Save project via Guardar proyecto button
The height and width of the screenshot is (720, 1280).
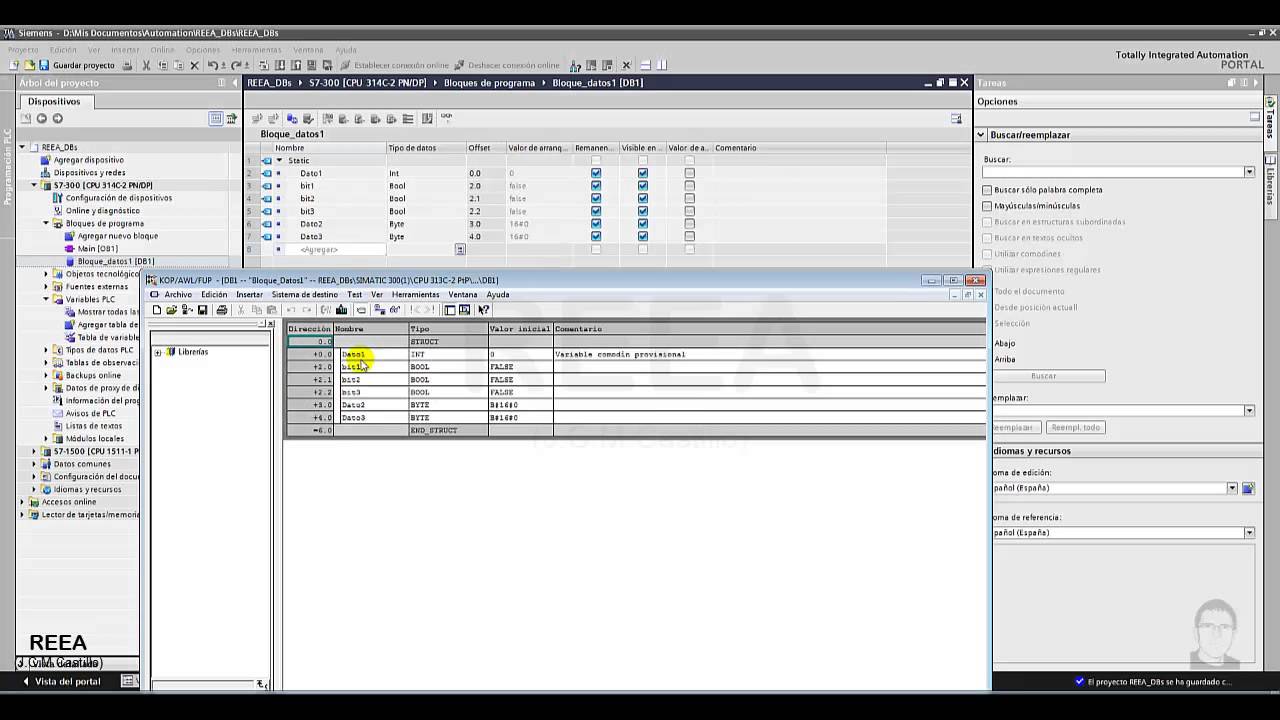[x=77, y=65]
